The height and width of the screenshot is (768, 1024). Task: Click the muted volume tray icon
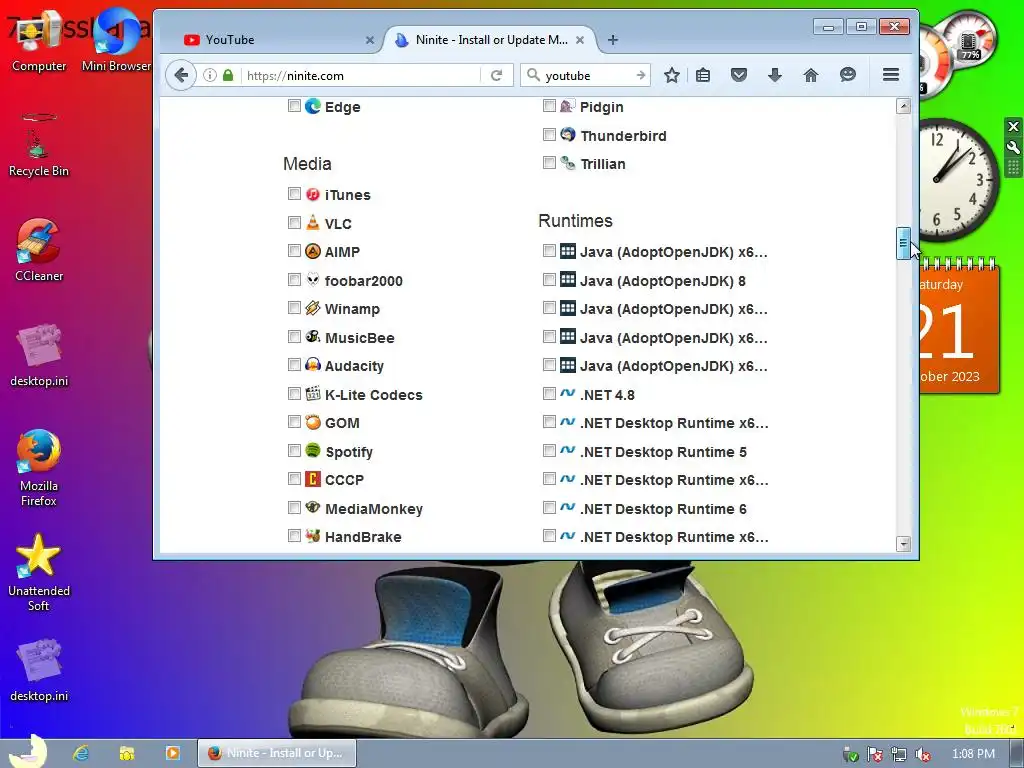pos(923,754)
